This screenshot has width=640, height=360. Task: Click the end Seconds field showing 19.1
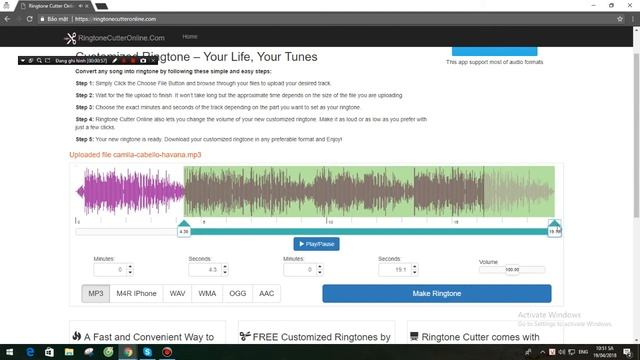click(395, 270)
